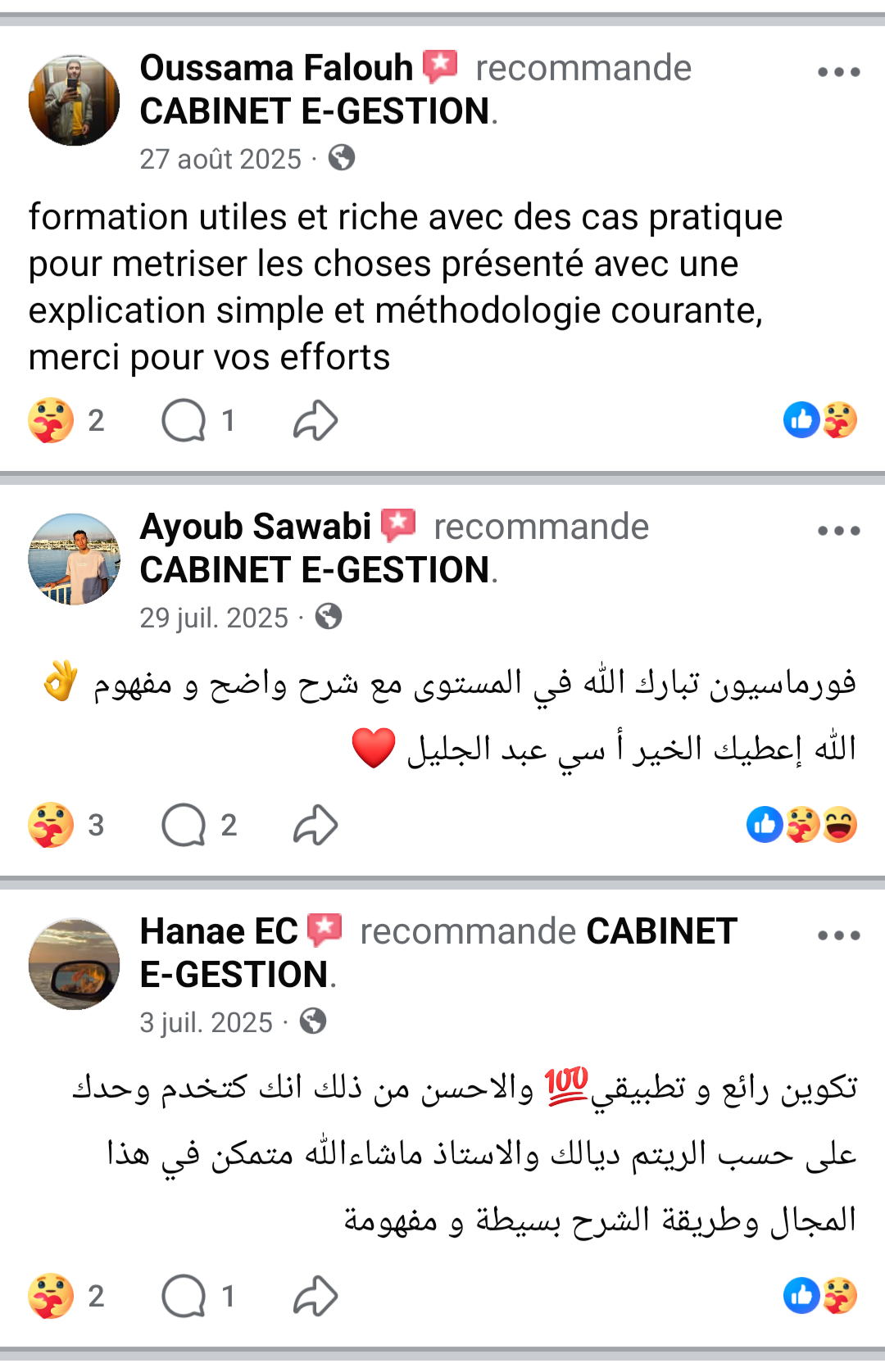
Task: Open three-dot menu on Ayoub Sawabi's post
Action: coord(838,531)
